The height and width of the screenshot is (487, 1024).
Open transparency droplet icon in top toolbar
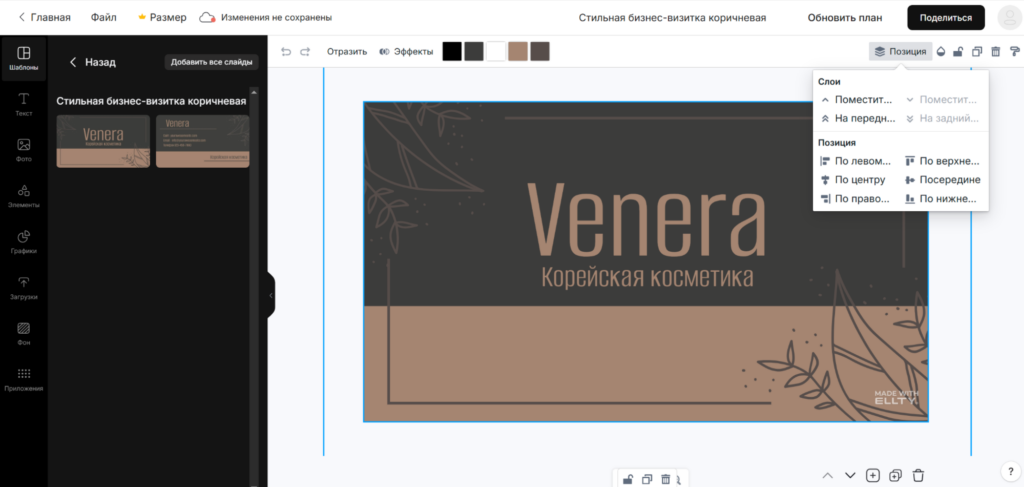coord(941,52)
